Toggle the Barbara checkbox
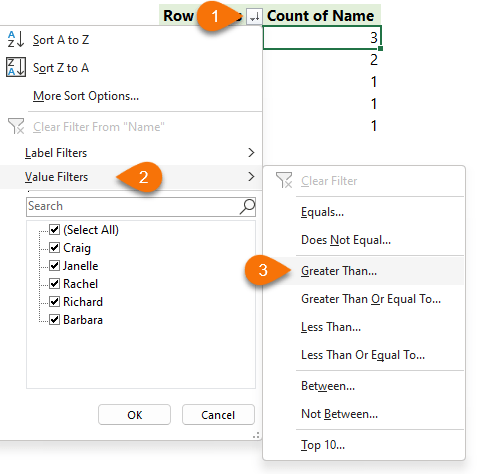Screen dimensions: 477x474 coord(54,319)
